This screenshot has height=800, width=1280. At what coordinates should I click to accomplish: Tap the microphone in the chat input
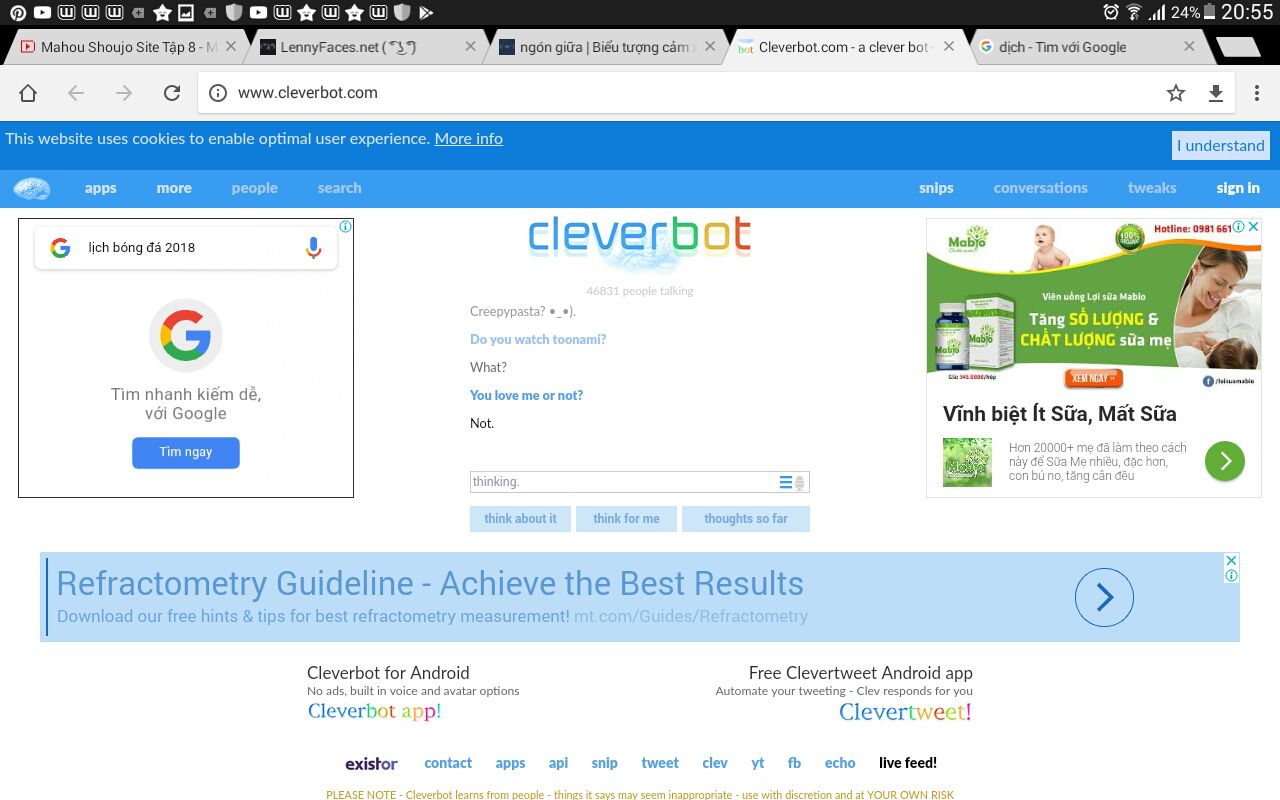pos(799,483)
